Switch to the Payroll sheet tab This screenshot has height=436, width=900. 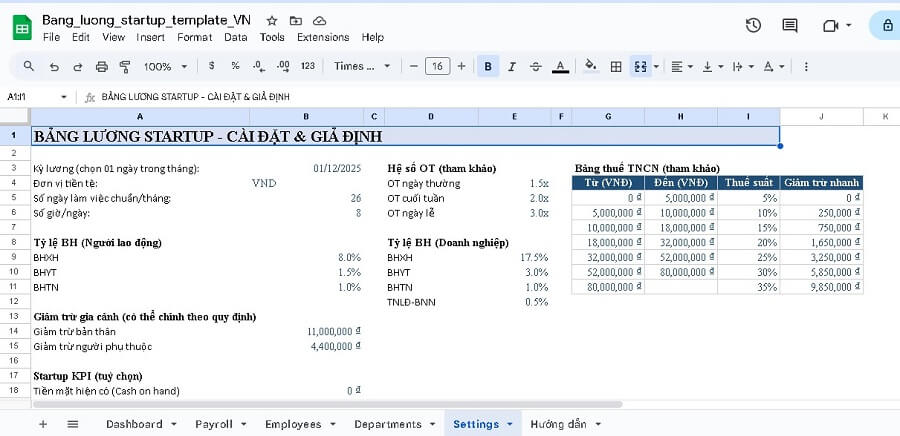(214, 424)
